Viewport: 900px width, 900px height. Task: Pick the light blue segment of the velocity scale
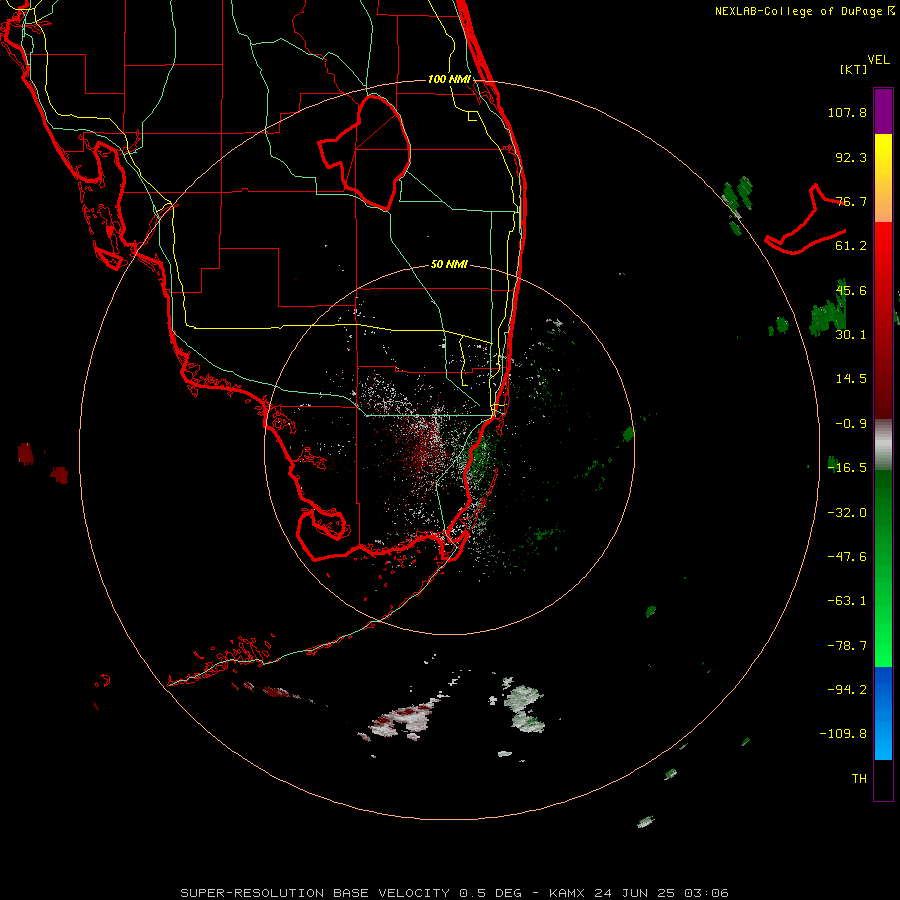click(x=883, y=738)
